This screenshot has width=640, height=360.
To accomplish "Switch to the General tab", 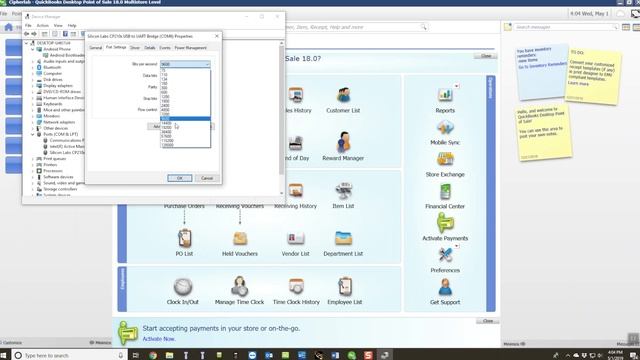I will click(96, 48).
